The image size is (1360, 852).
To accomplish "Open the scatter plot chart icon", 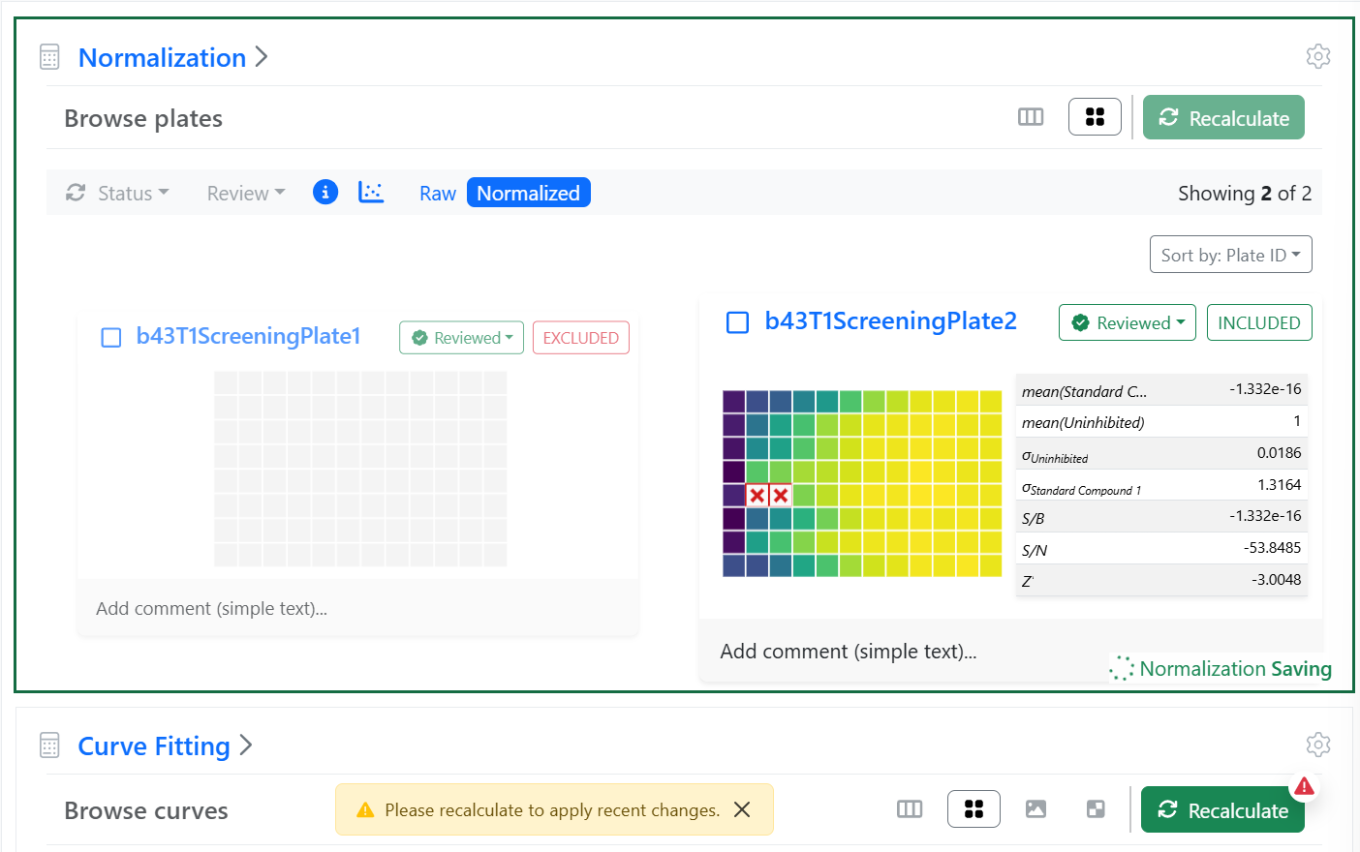I will pyautogui.click(x=371, y=193).
